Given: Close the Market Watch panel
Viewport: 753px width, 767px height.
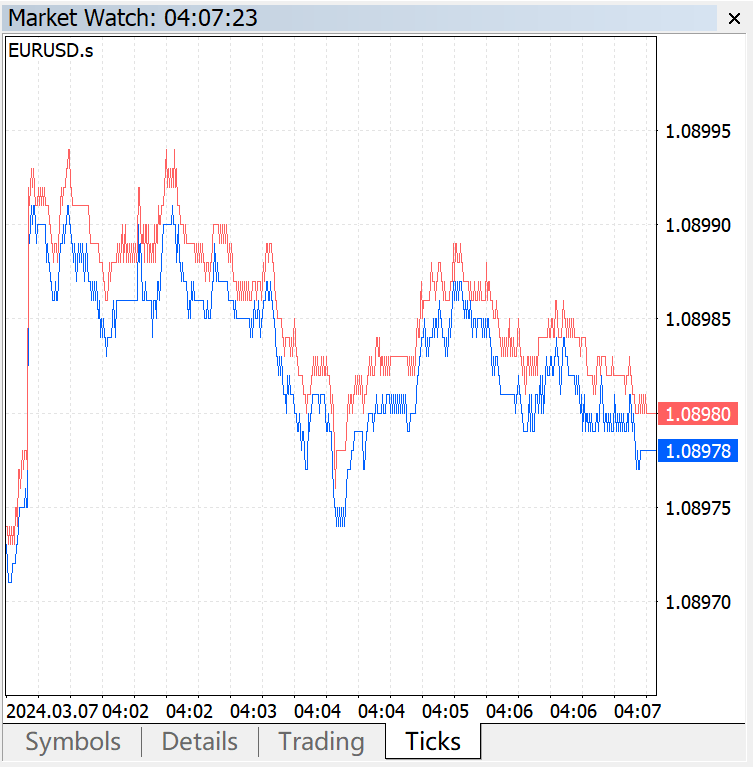Looking at the screenshot, I should click(734, 19).
